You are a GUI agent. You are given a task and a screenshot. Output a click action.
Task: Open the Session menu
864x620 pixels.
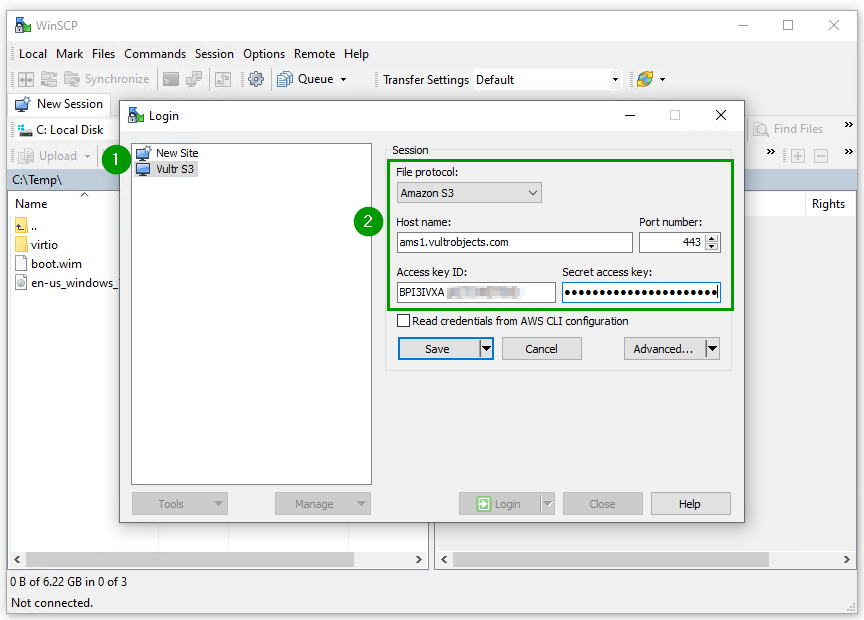pos(214,53)
